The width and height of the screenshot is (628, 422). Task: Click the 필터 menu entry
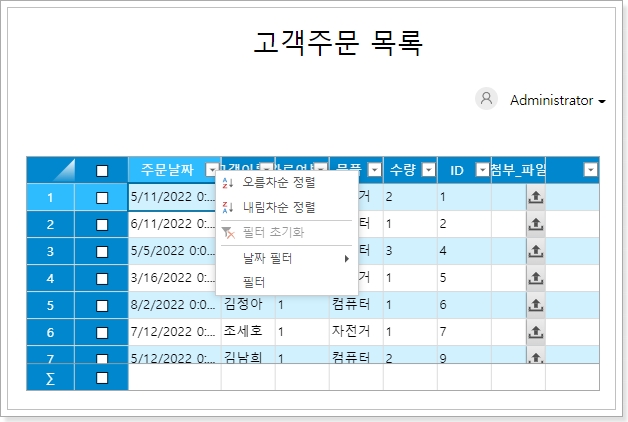(254, 282)
